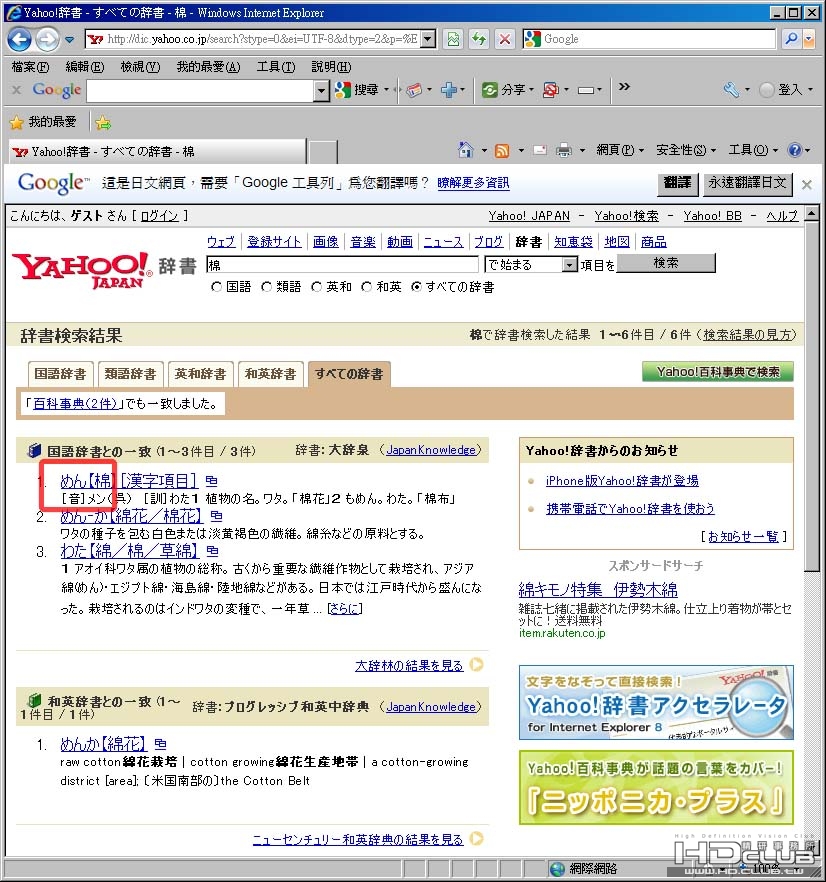Image resolution: width=826 pixels, height=882 pixels.
Task: Select the 国語 radio button
Action: (x=216, y=287)
